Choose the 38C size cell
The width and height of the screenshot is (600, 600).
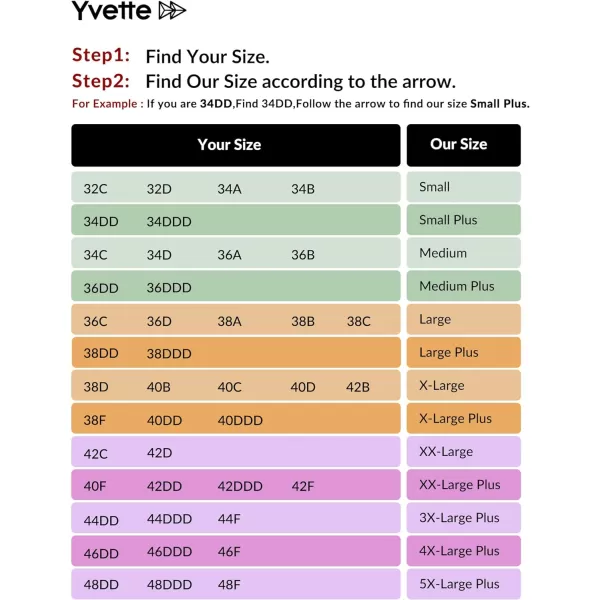pyautogui.click(x=359, y=322)
